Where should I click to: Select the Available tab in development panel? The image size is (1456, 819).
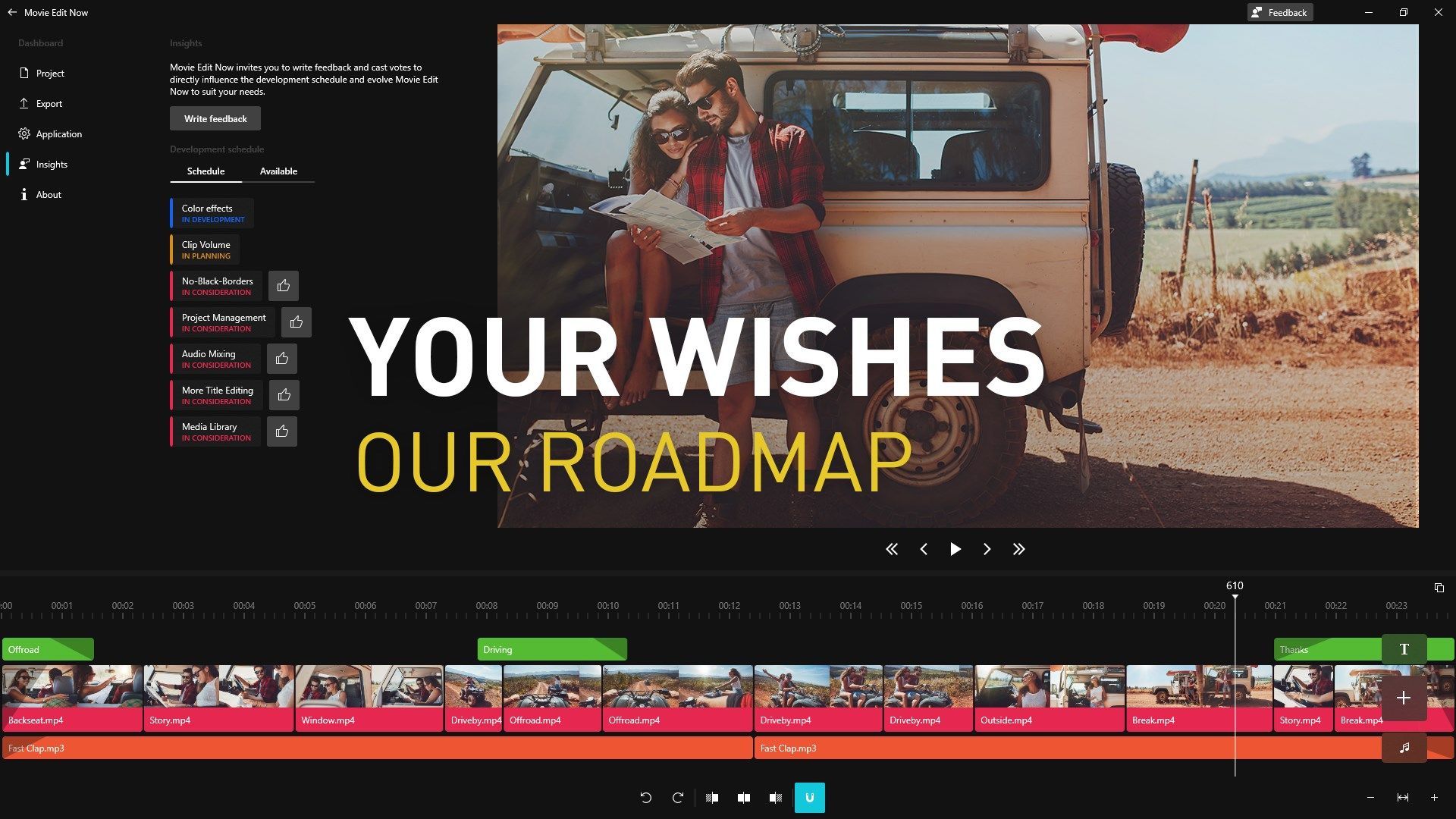[278, 170]
